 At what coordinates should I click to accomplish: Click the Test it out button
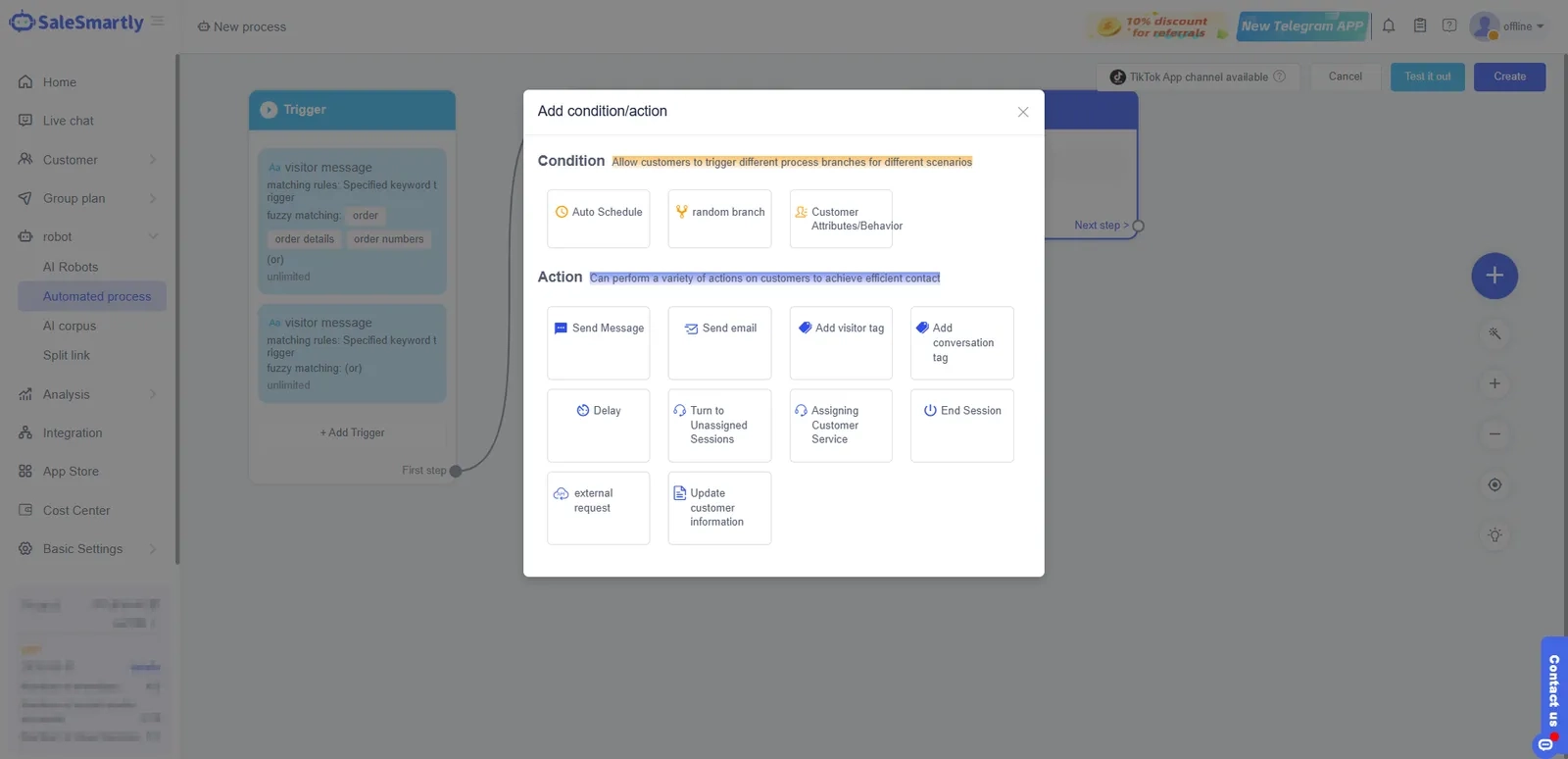1427,76
